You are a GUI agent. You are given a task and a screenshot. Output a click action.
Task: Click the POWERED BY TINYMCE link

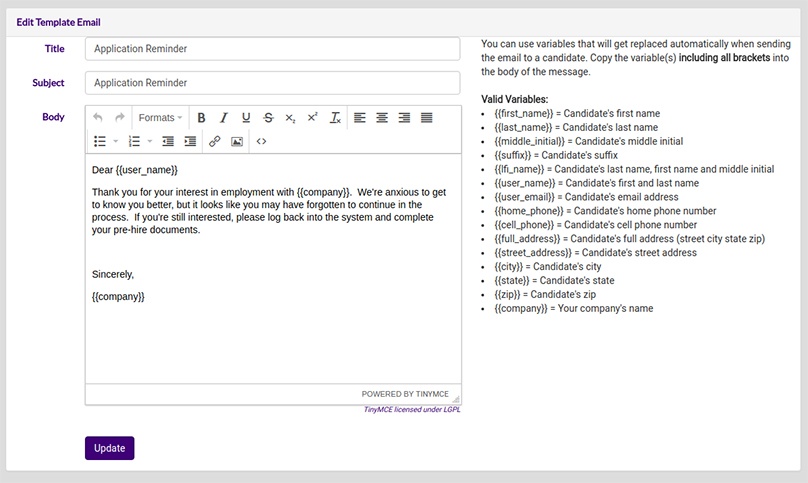(405, 394)
